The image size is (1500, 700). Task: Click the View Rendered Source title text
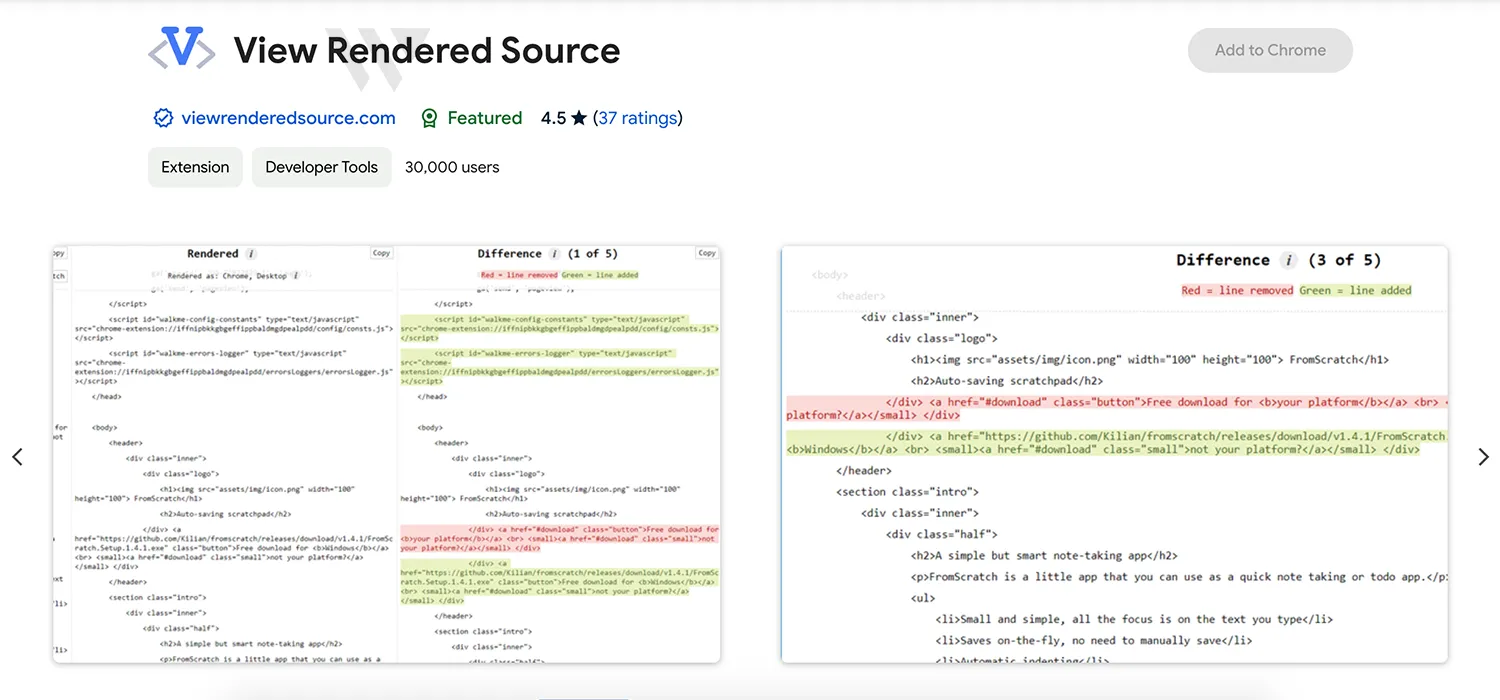[427, 50]
